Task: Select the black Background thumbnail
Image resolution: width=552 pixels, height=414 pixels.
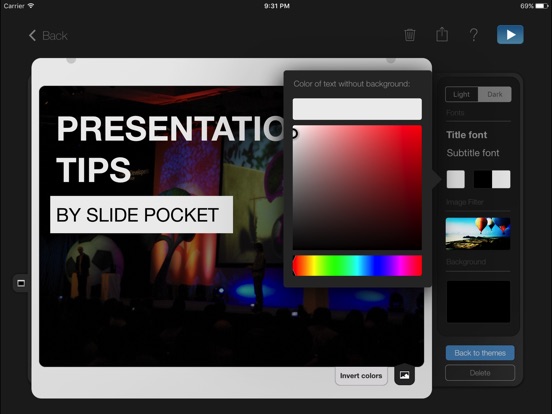Action: 478,302
